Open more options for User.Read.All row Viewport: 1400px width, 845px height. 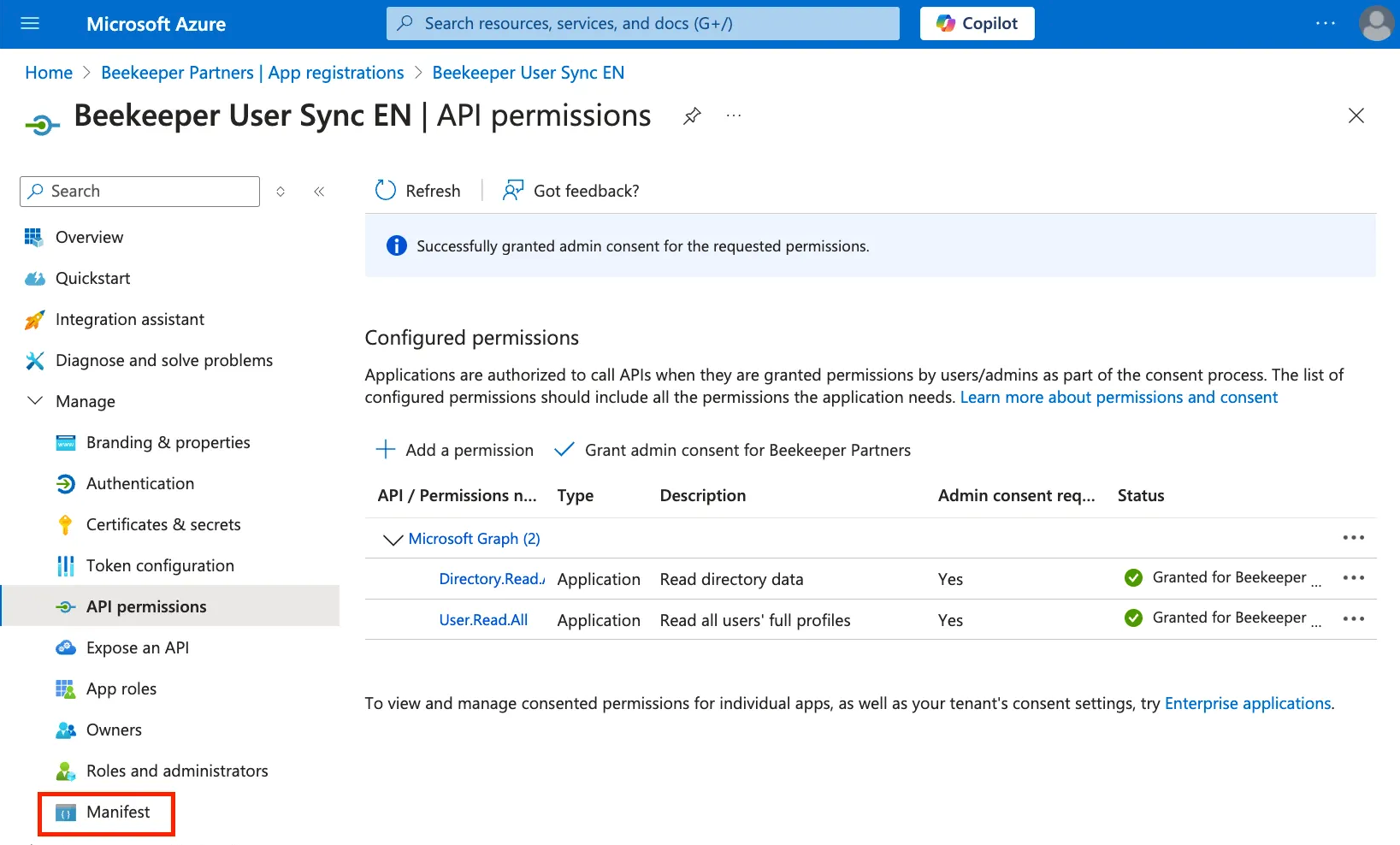(x=1354, y=619)
